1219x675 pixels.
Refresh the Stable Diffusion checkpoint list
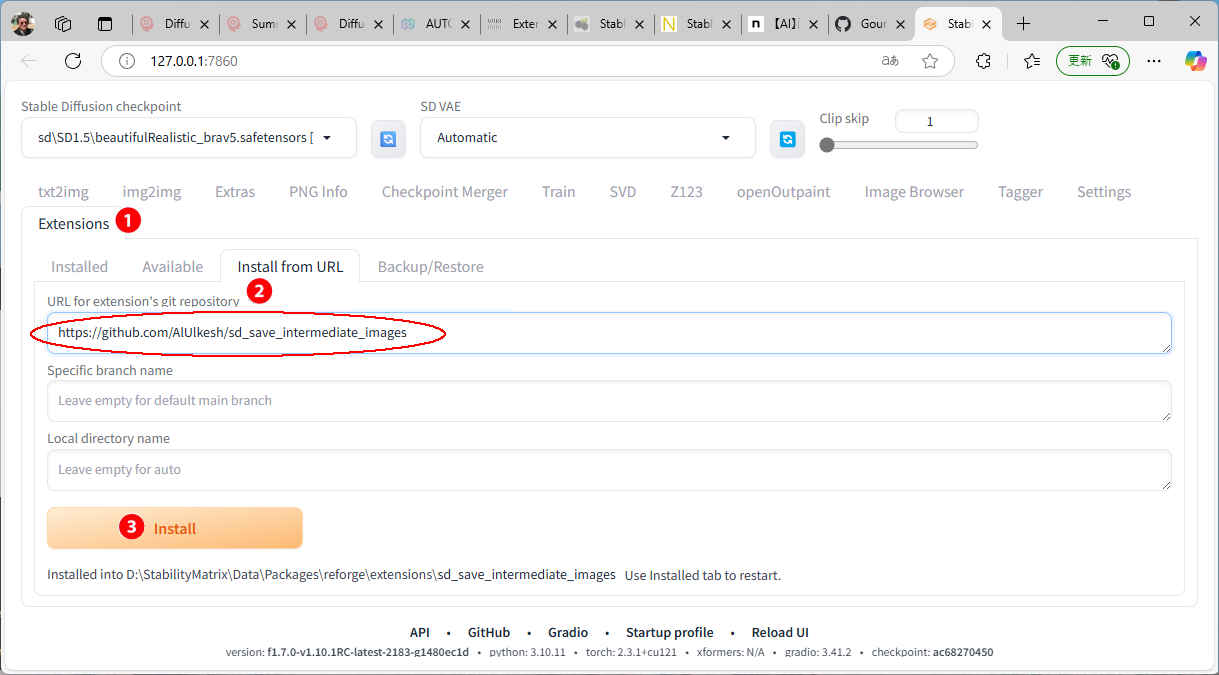388,139
